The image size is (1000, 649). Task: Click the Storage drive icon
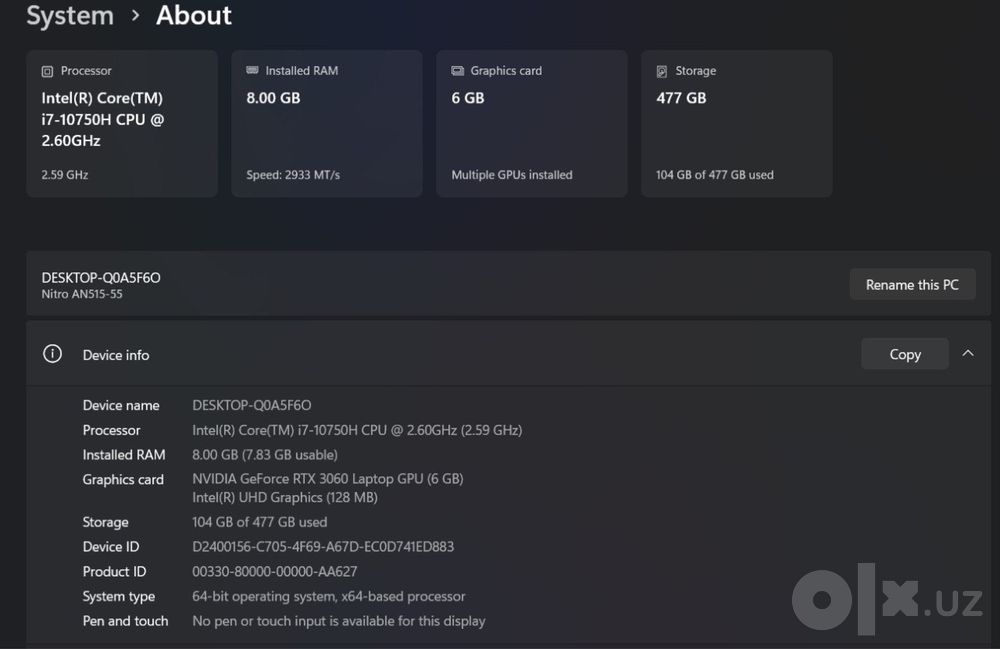pyautogui.click(x=662, y=71)
